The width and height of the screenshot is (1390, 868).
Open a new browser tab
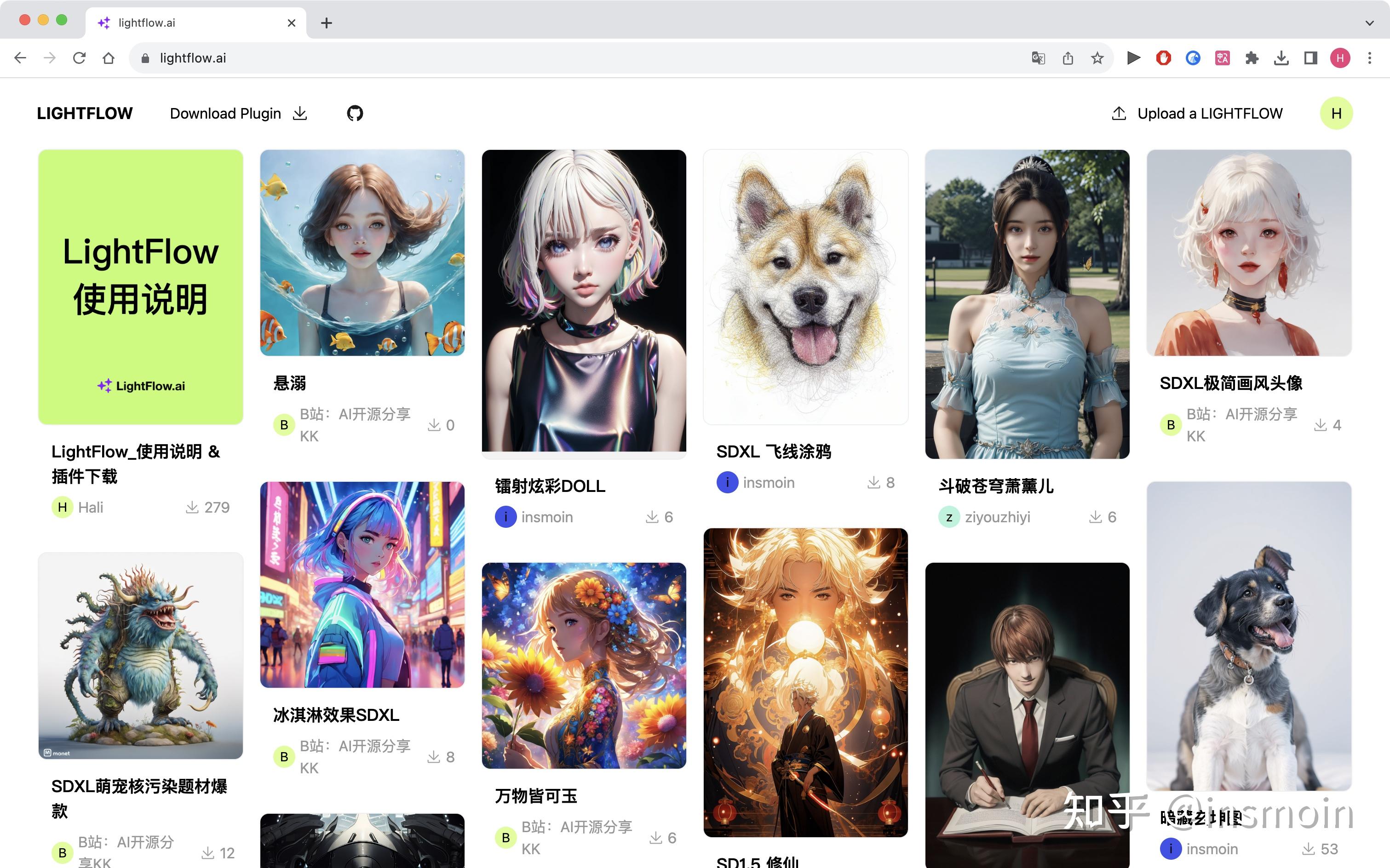(326, 23)
